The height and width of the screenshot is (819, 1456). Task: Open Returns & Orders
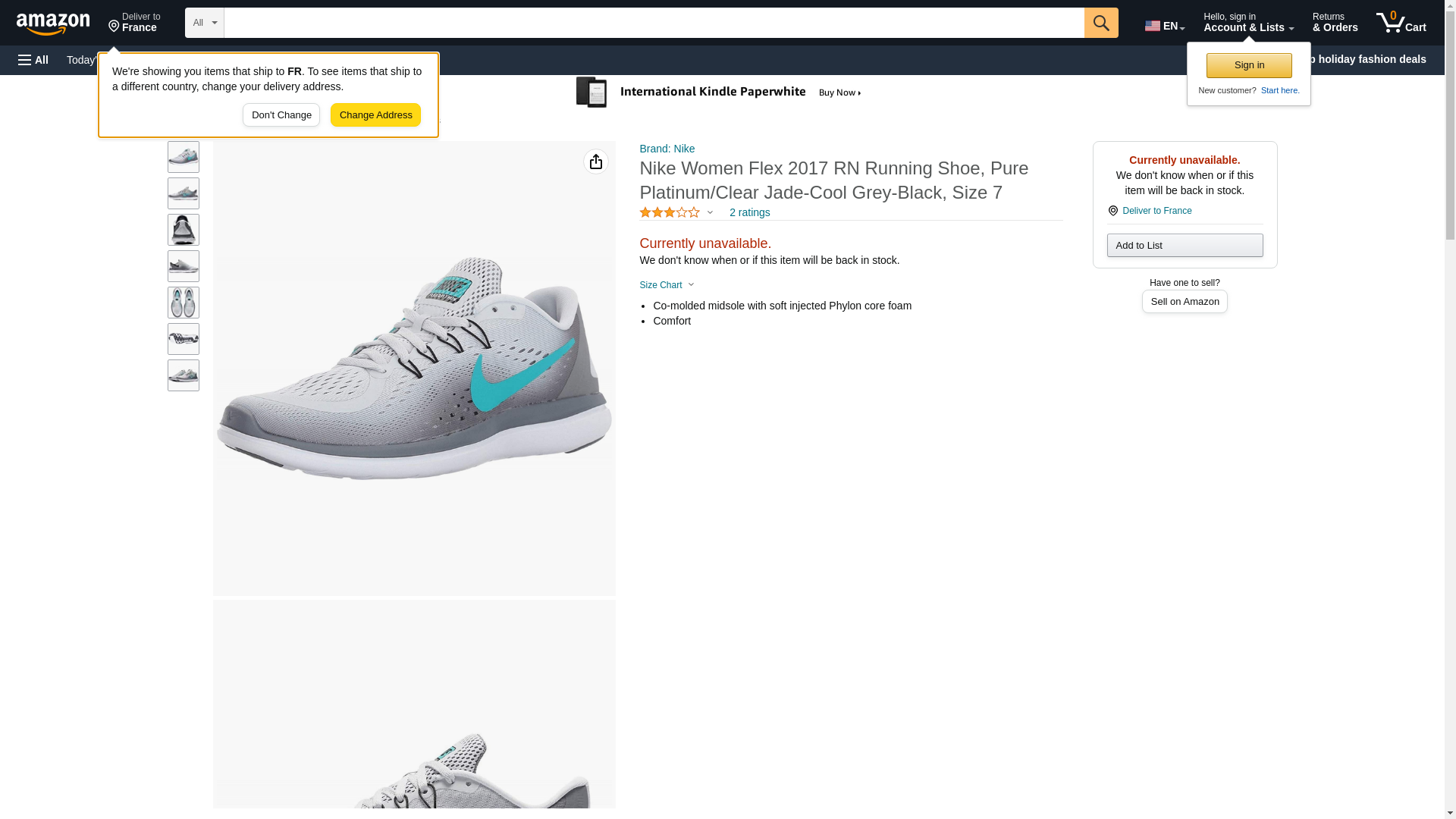1335,23
